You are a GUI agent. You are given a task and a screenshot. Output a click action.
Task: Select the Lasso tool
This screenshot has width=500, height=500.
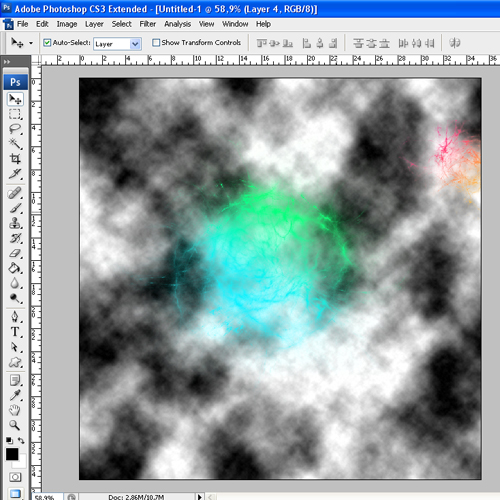[15, 129]
